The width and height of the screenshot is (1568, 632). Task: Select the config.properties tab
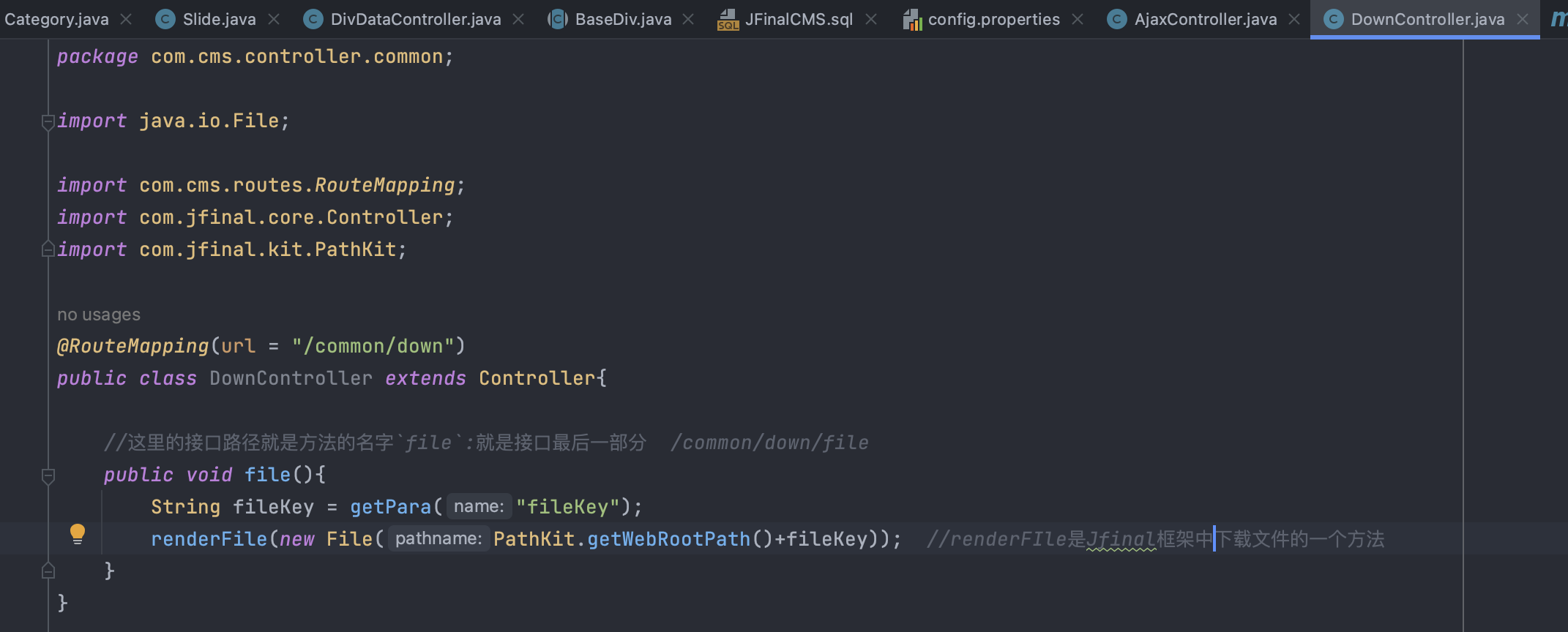[x=993, y=20]
